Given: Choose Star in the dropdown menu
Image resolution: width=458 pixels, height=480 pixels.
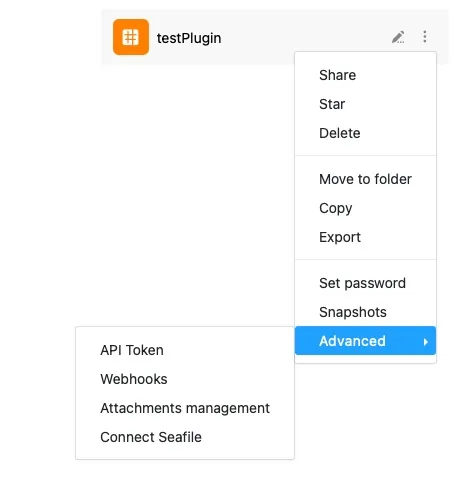Looking at the screenshot, I should [366, 104].
